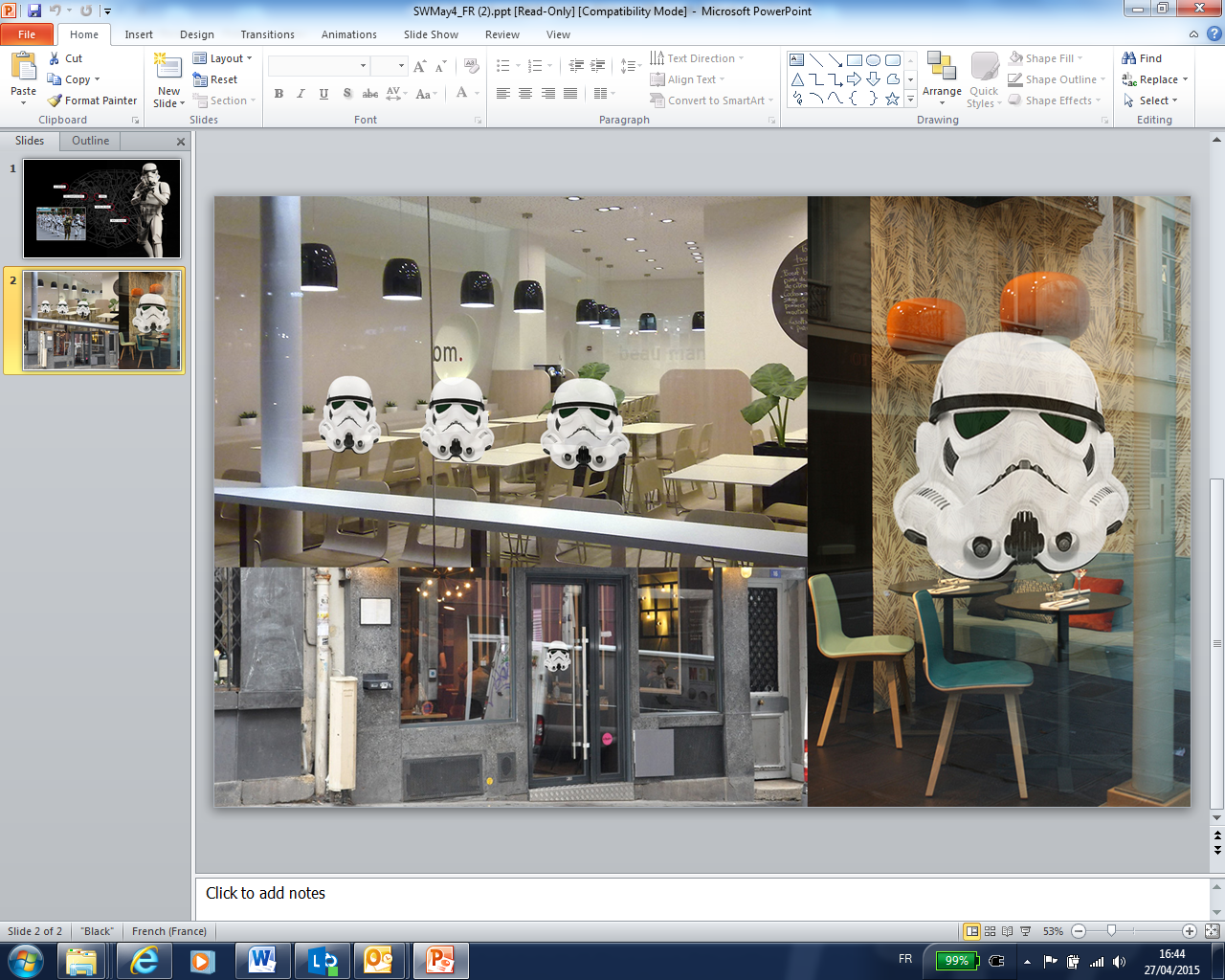Switch to the Design tab
Viewport: 1225px width, 980px height.
point(197,34)
